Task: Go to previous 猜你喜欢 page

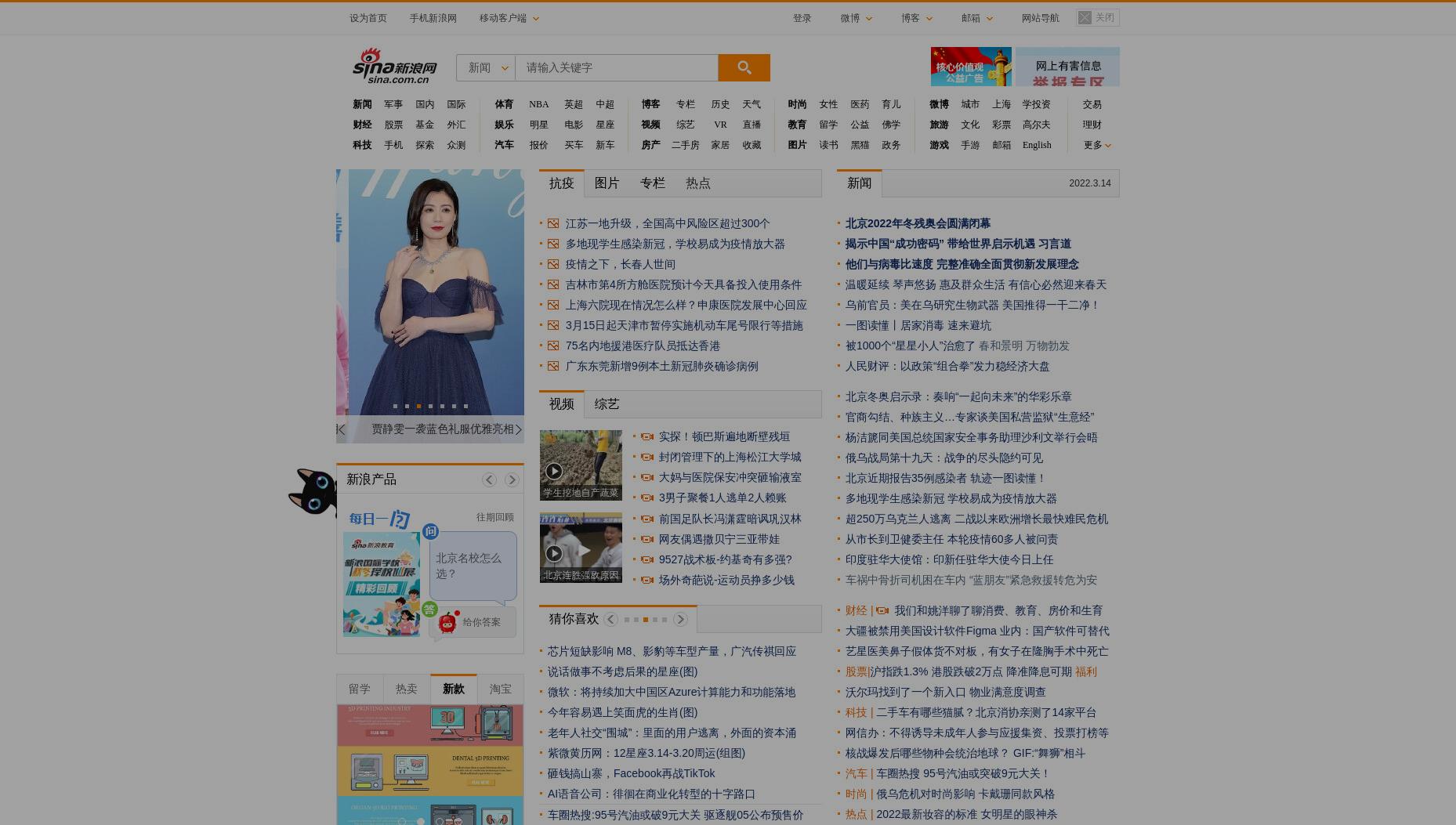Action: pos(610,619)
